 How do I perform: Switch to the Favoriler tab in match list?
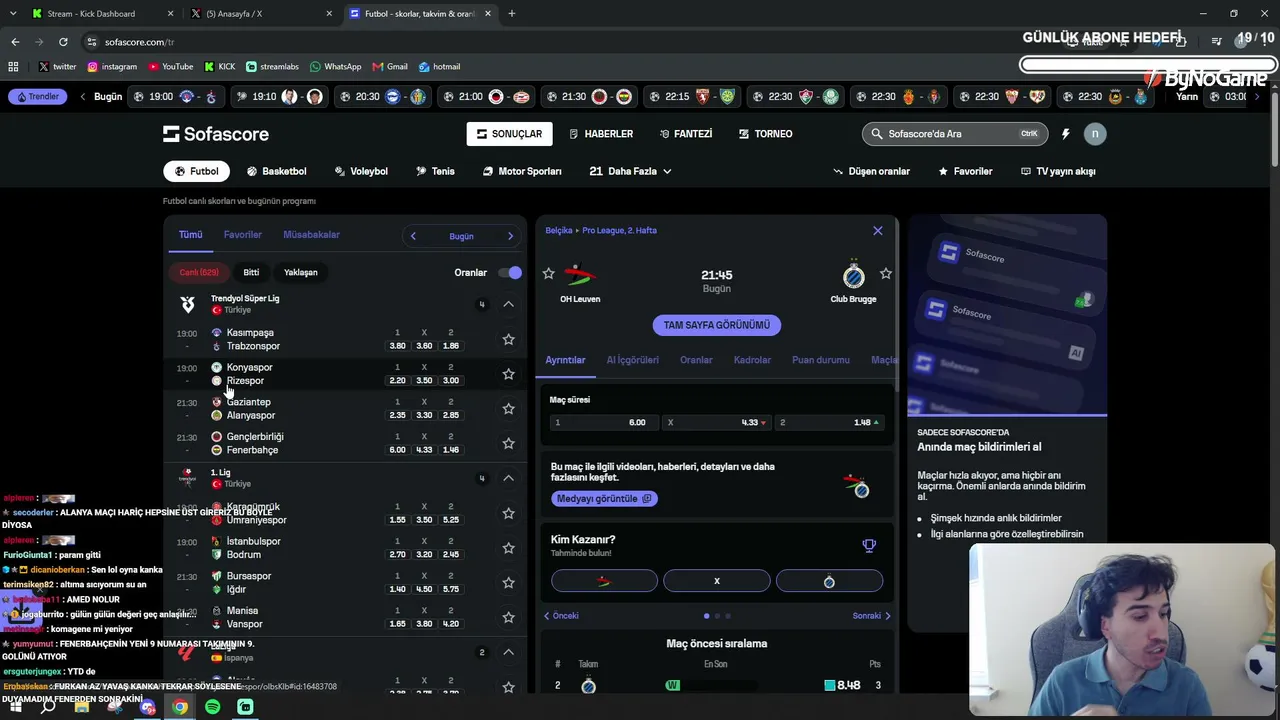point(243,235)
